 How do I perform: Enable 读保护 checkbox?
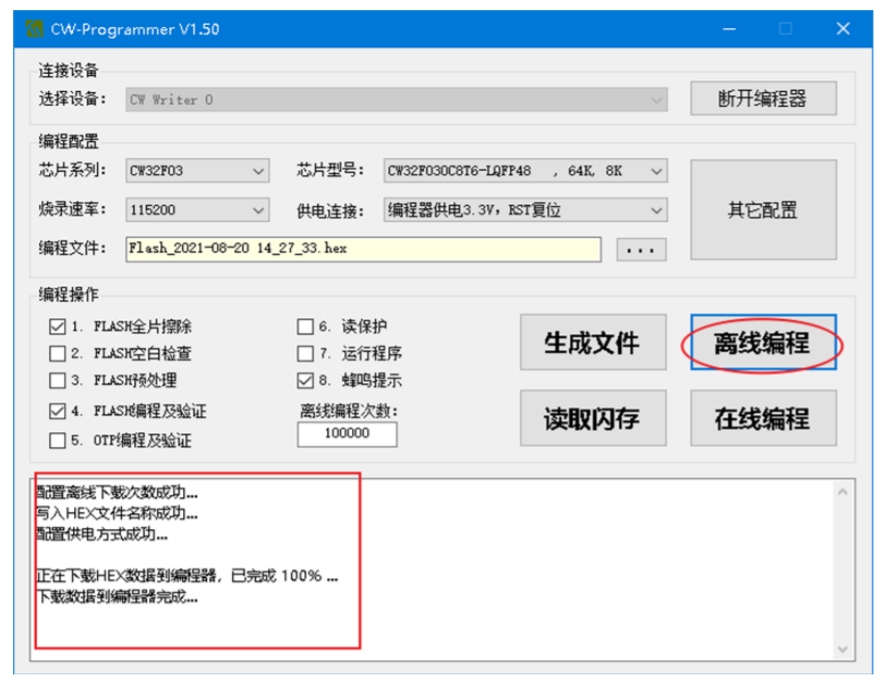[305, 327]
